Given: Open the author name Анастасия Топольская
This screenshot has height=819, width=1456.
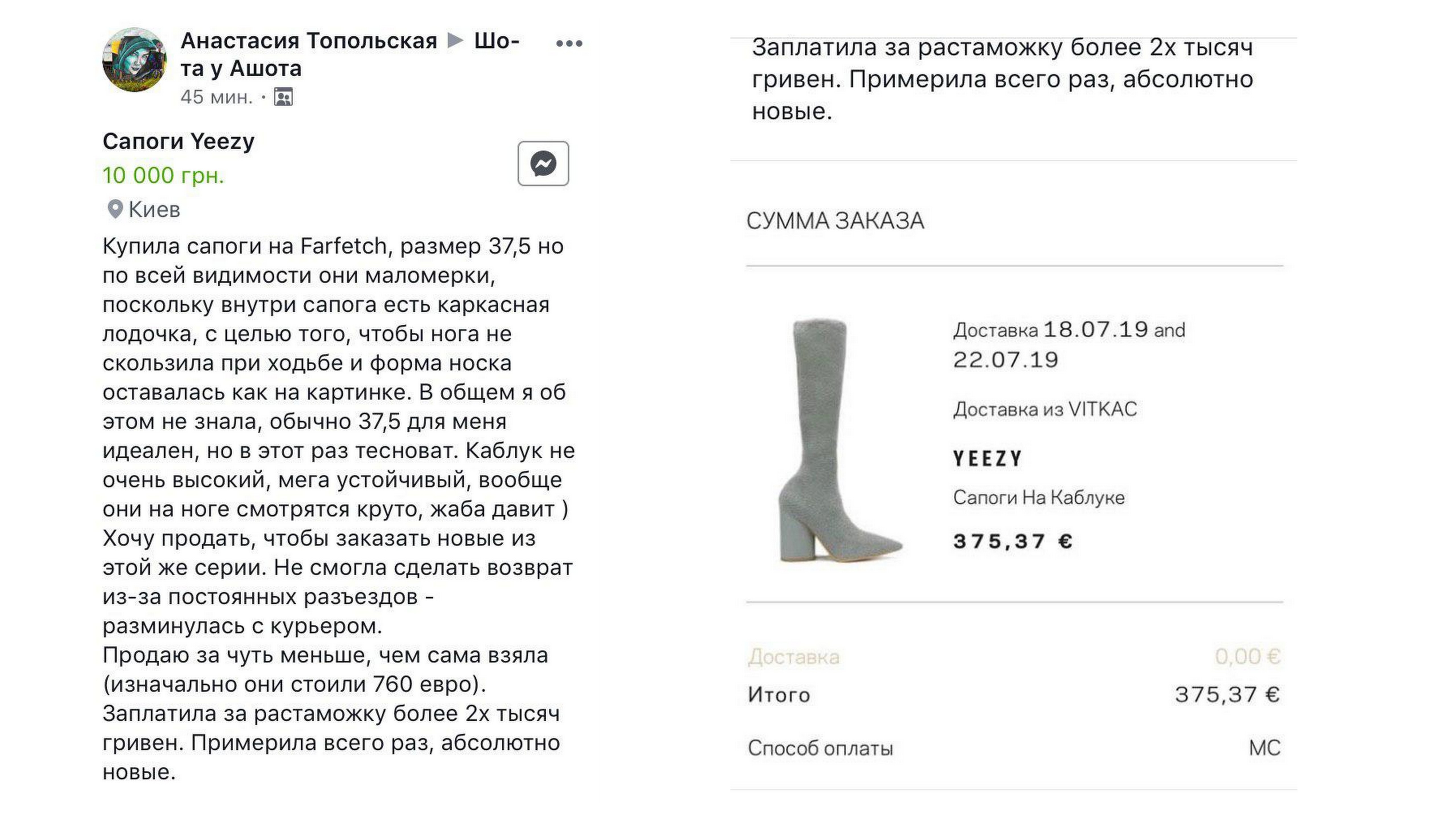Looking at the screenshot, I should pos(309,41).
